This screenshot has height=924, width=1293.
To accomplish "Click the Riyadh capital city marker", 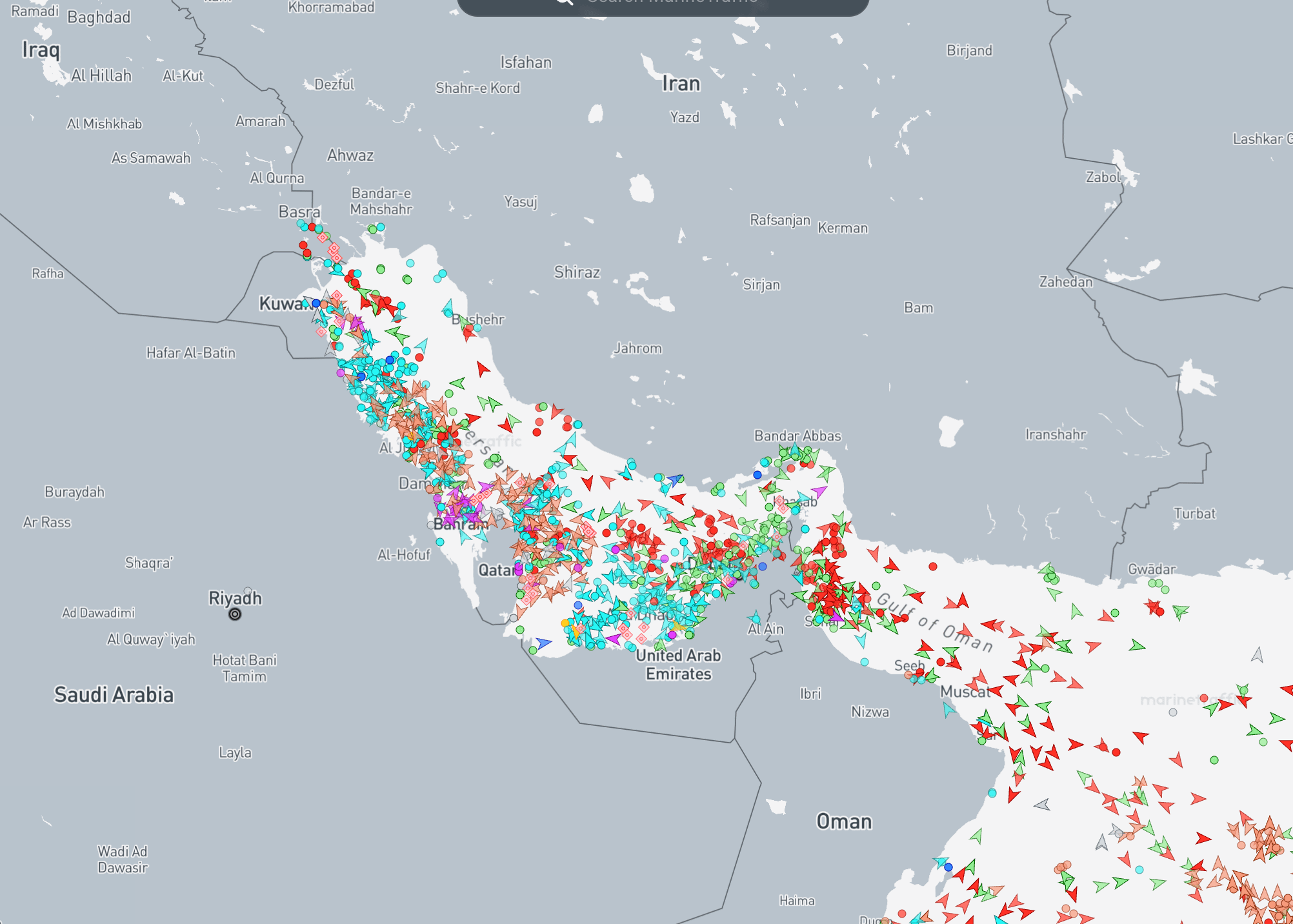I will pos(235,614).
